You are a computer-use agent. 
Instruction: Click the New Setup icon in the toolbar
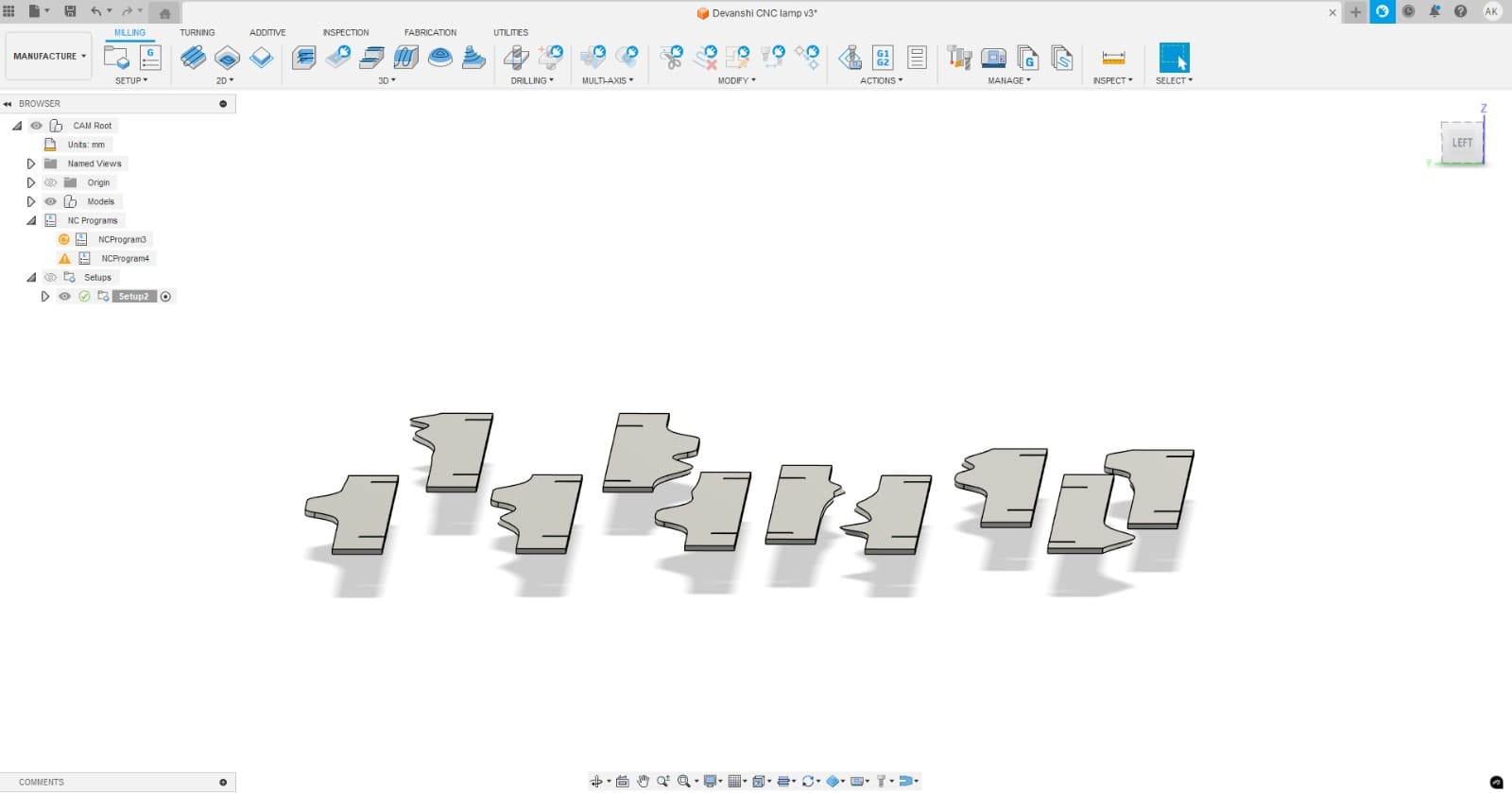click(x=117, y=58)
